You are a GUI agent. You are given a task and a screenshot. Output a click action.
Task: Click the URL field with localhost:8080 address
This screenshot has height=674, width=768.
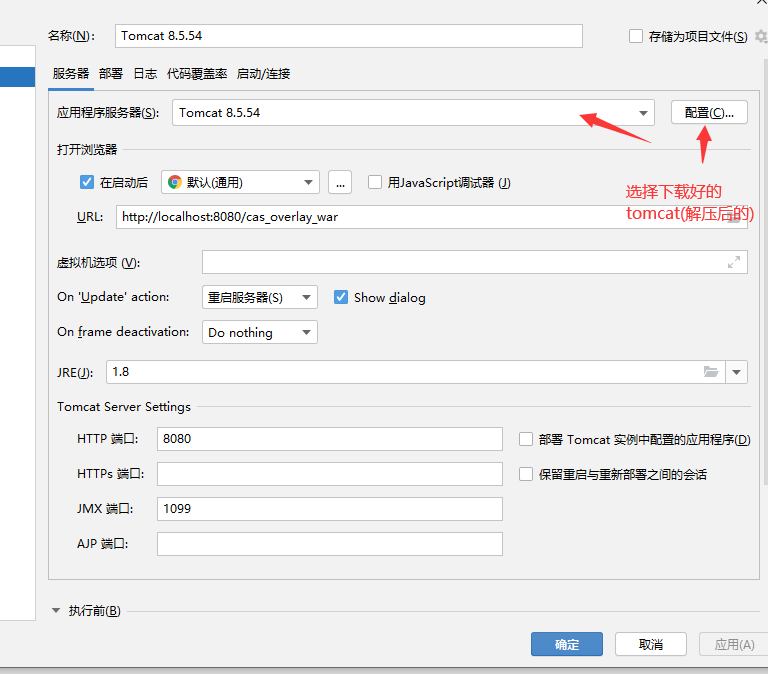click(x=432, y=217)
